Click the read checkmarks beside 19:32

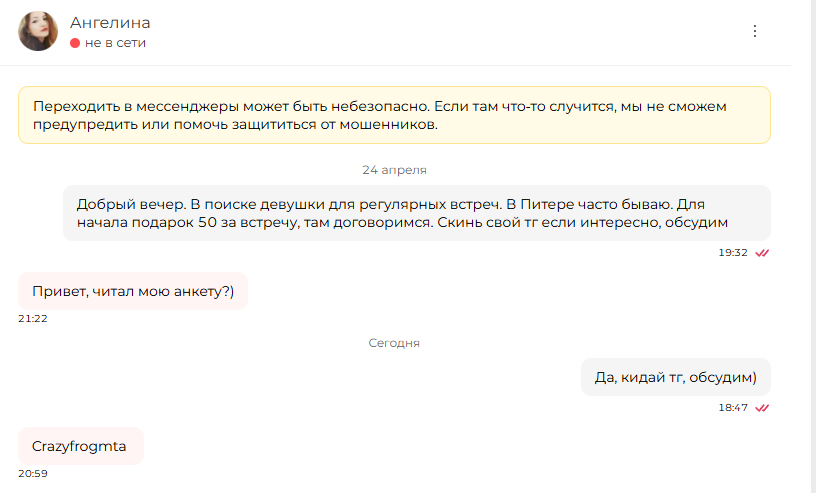click(762, 253)
